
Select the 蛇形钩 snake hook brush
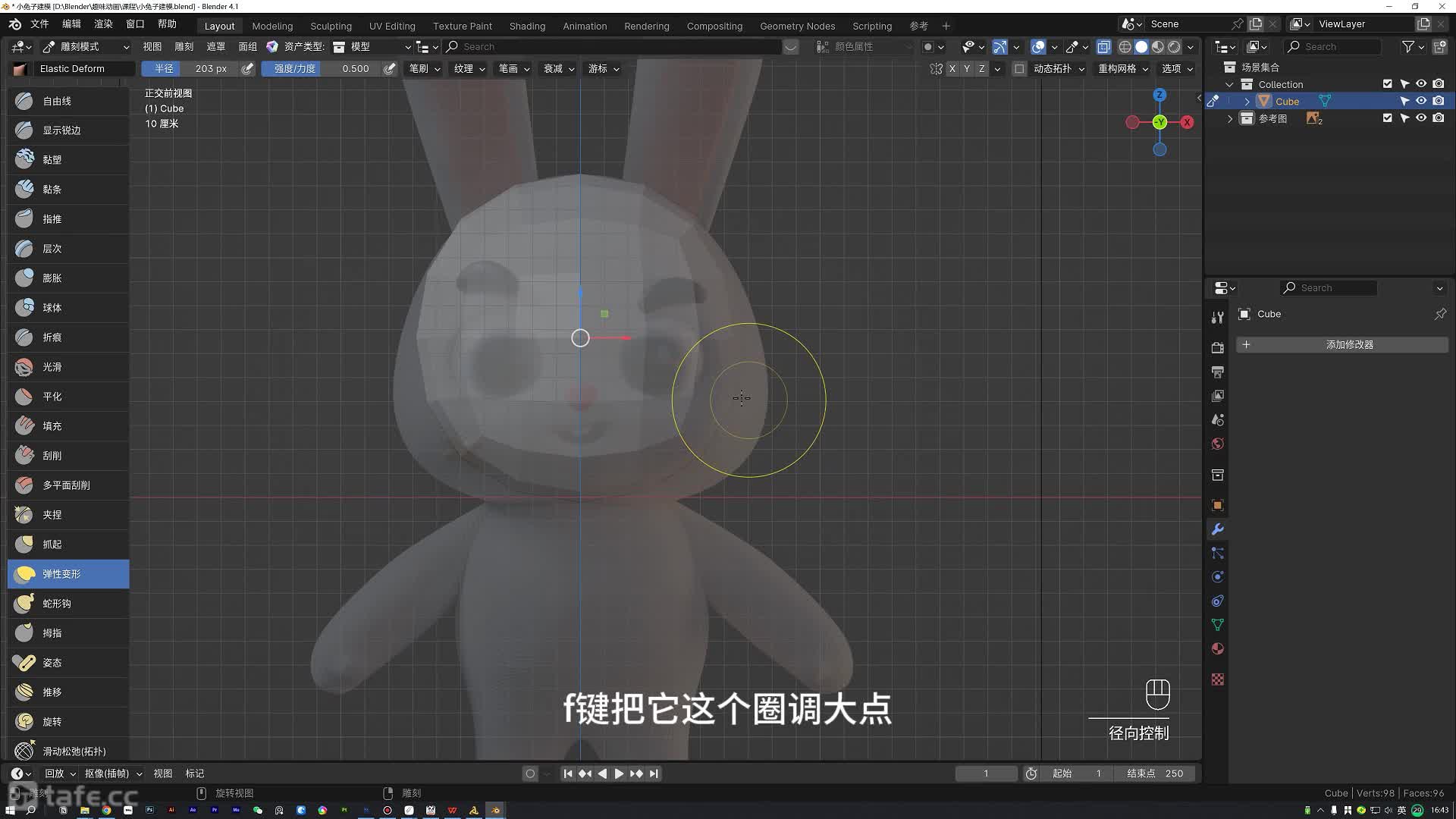[x=68, y=604]
